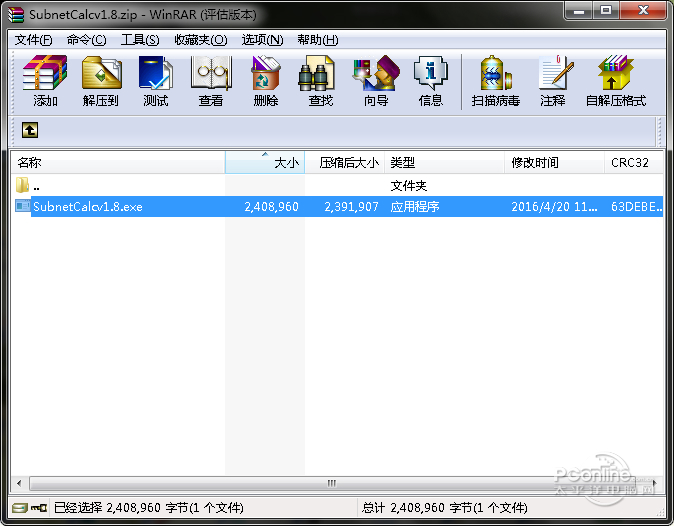The width and height of the screenshot is (674, 526).
Task: Click the 解压到 (Extract to) icon
Action: point(101,81)
